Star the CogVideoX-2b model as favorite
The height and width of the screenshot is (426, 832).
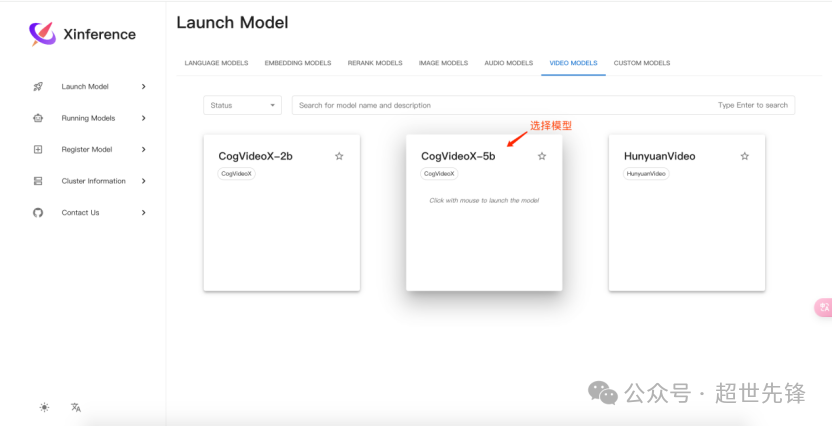339,156
